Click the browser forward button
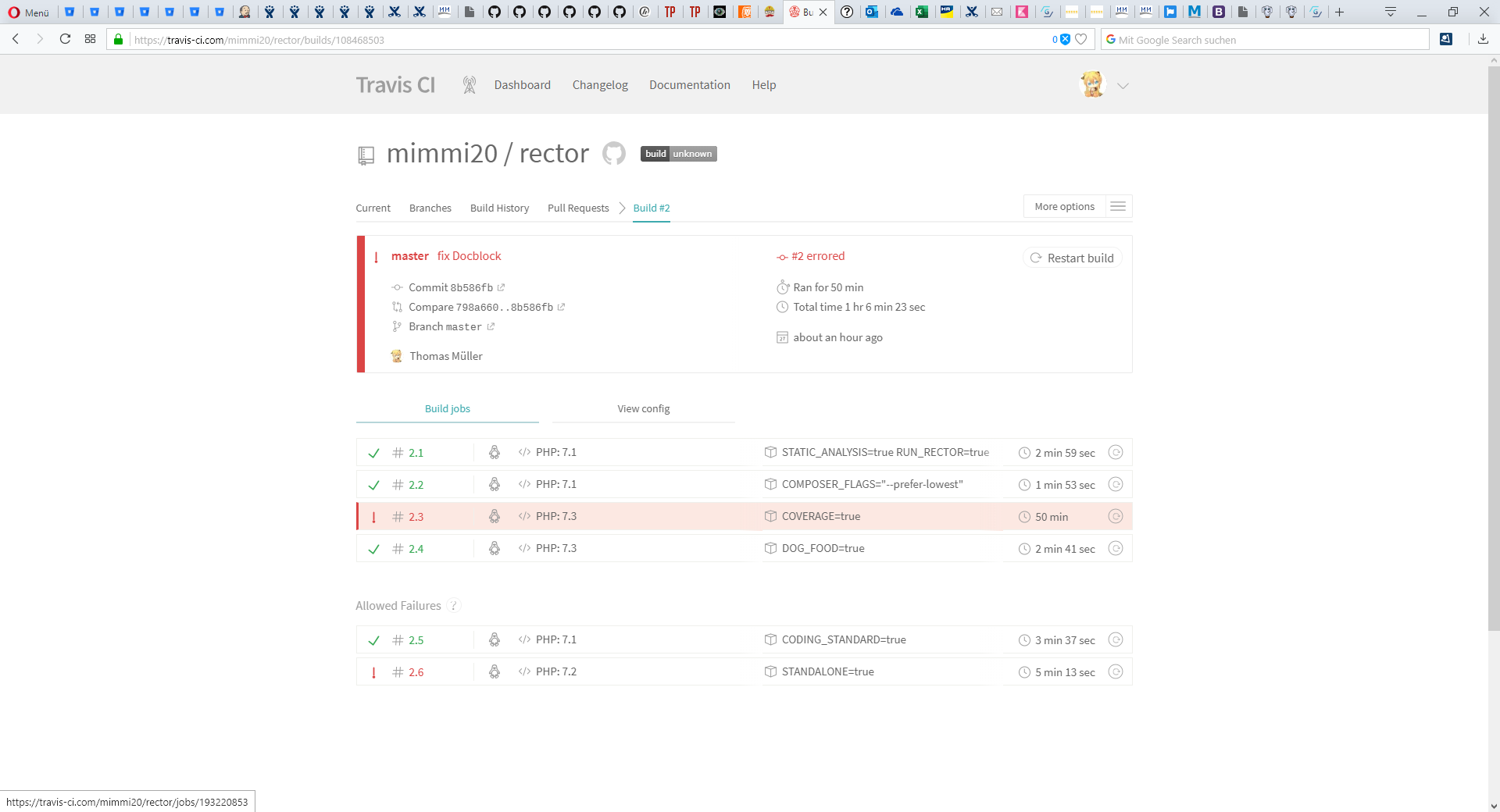1500x812 pixels. (40, 39)
